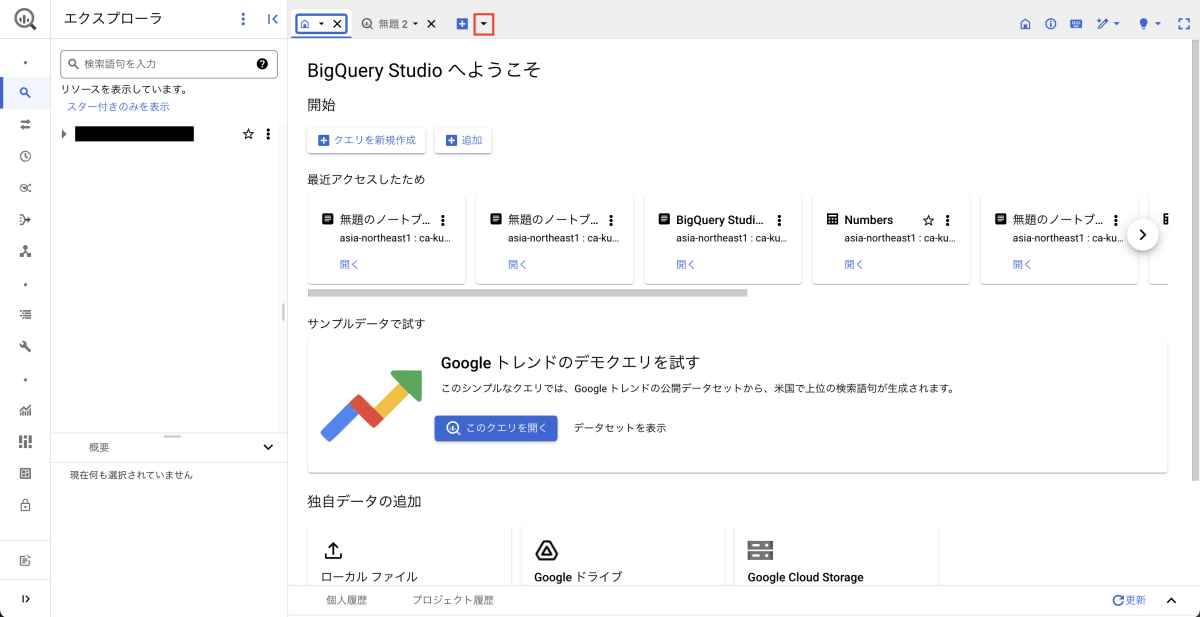
Task: Open more menu for redacted project row
Action: pos(268,134)
